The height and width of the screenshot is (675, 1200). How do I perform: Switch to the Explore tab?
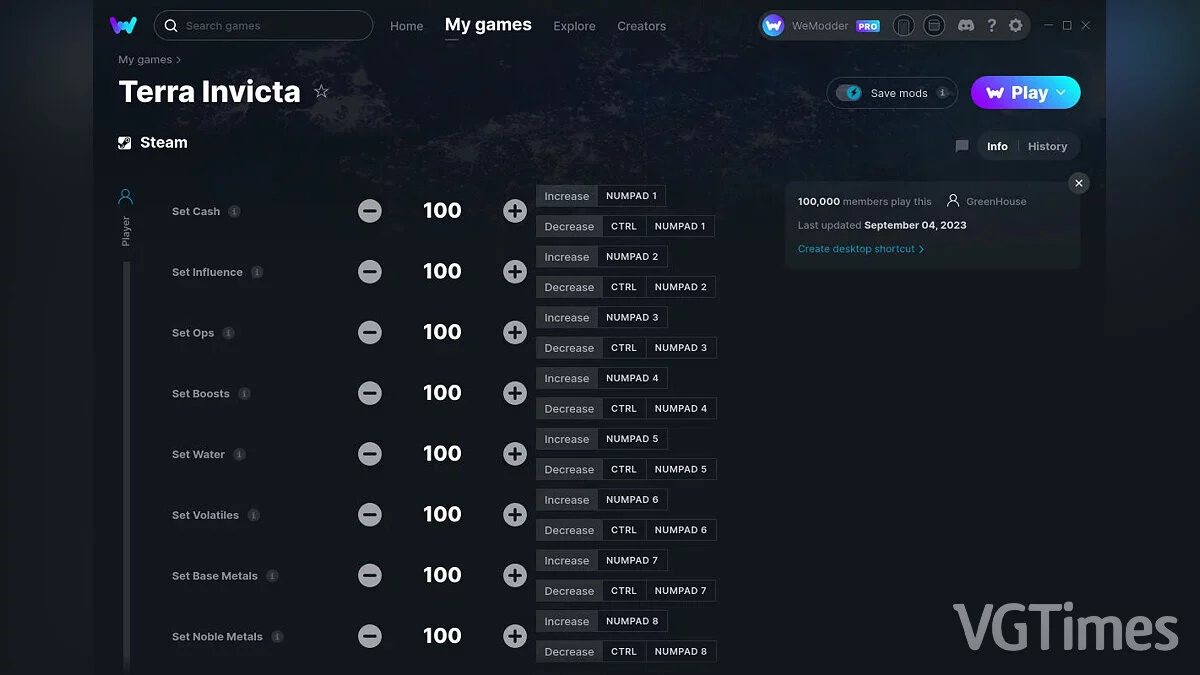574,26
